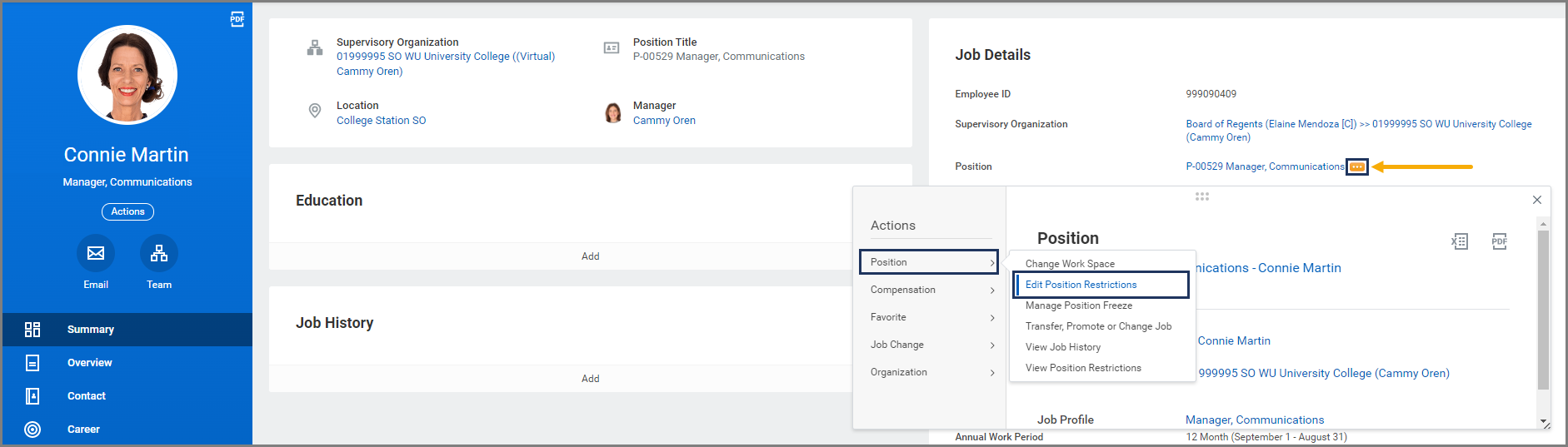1568x447 pixels.
Task: Click the PDF icon in Position popup
Action: (1500, 242)
